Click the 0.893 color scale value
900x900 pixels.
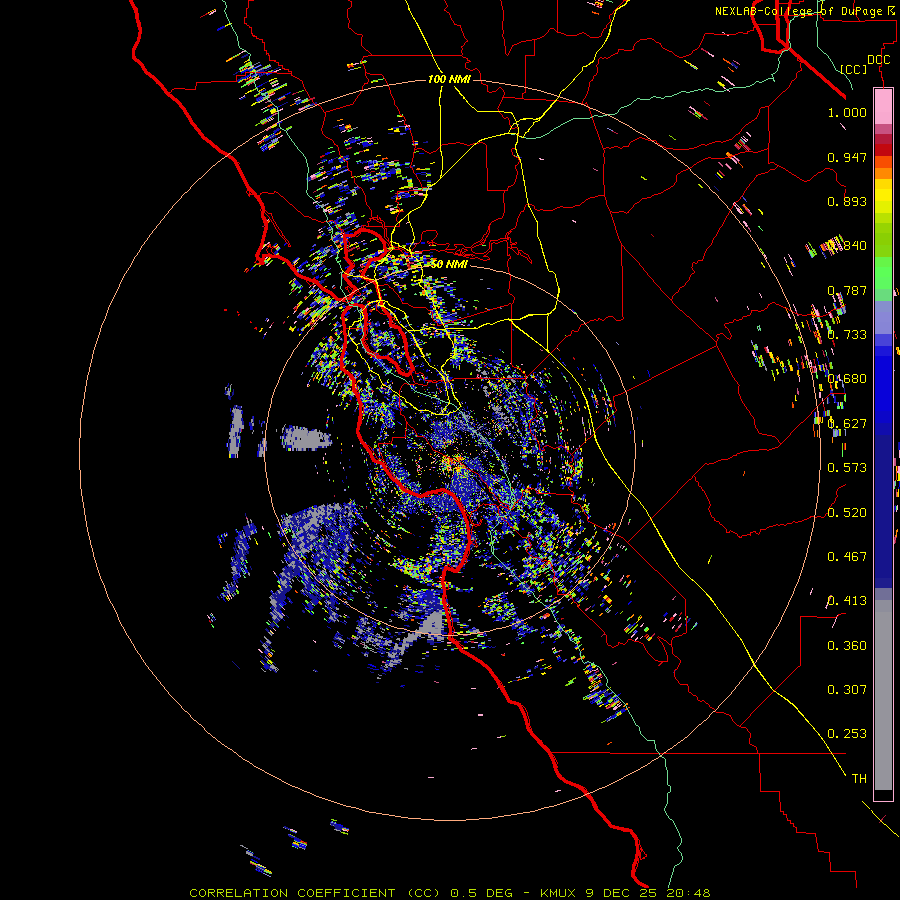(847, 201)
